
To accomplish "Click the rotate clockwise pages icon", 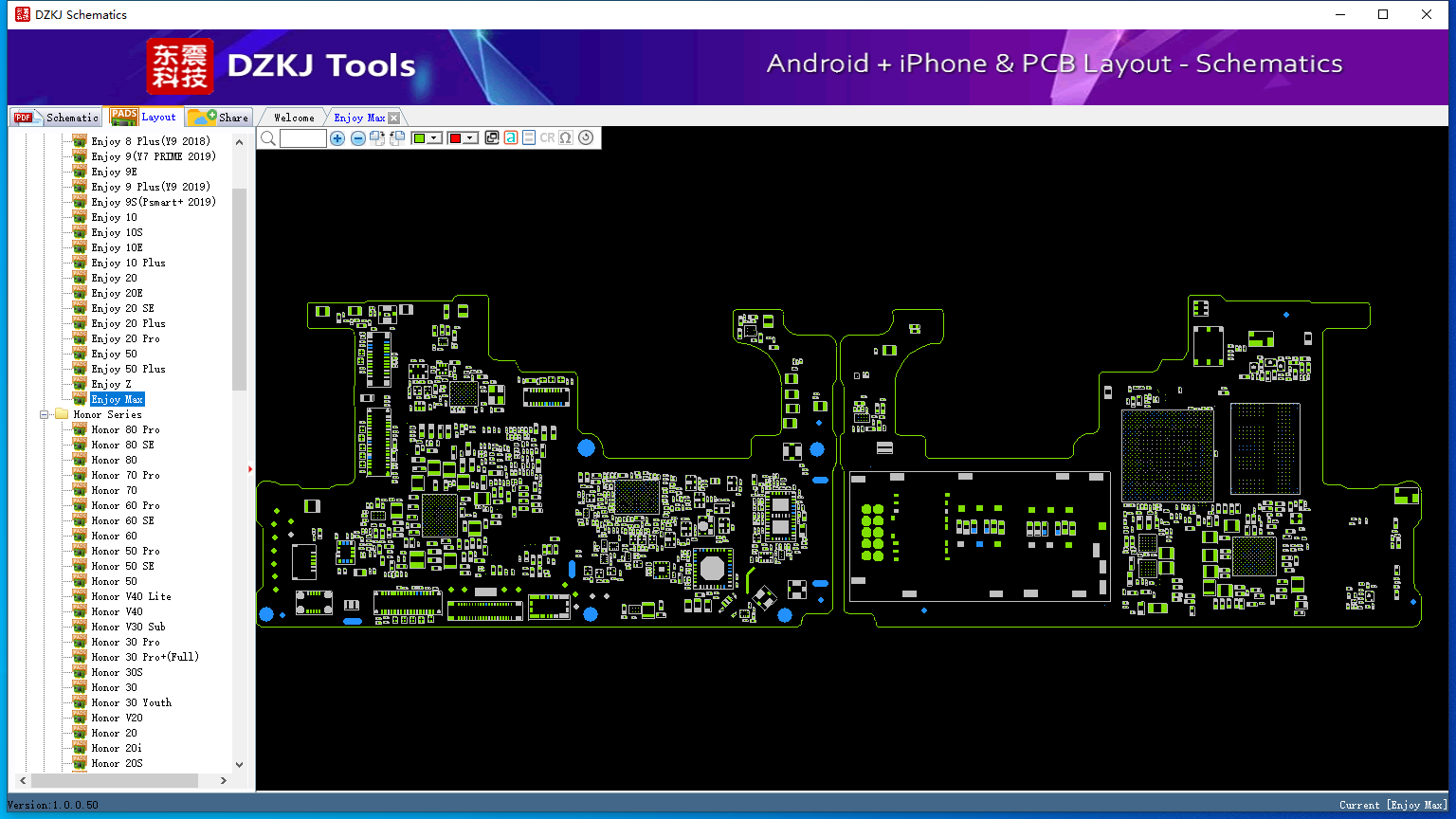I will pos(377,138).
